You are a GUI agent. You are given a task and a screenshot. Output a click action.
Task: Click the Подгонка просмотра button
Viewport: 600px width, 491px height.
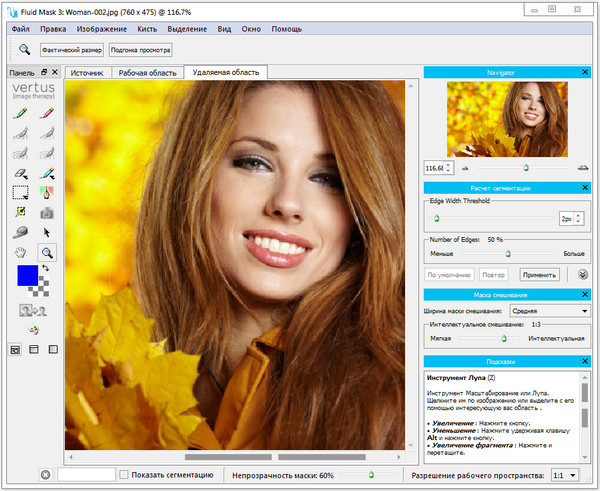point(141,49)
